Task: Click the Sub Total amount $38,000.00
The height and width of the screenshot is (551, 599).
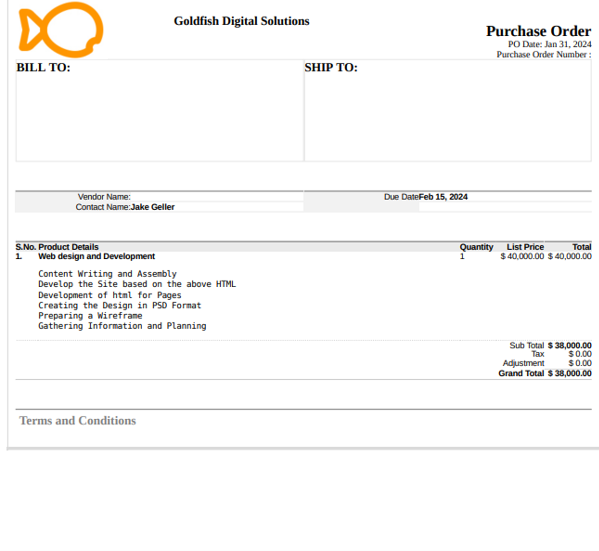Action: click(x=569, y=345)
